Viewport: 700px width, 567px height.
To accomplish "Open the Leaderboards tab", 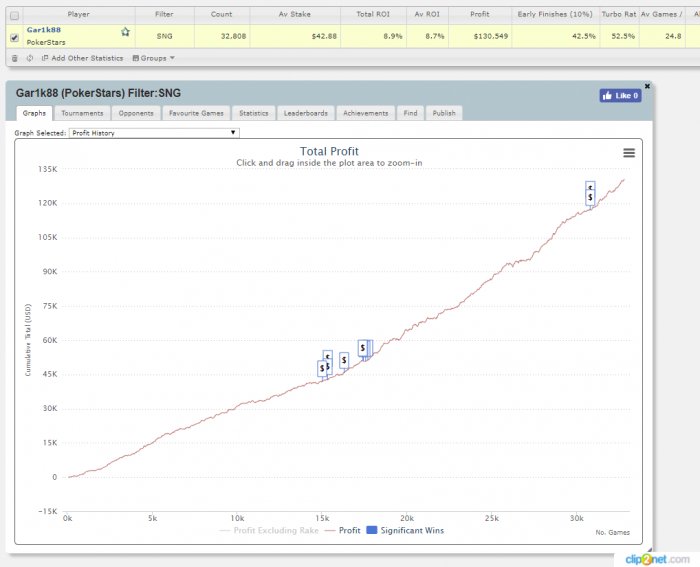I will 306,113.
